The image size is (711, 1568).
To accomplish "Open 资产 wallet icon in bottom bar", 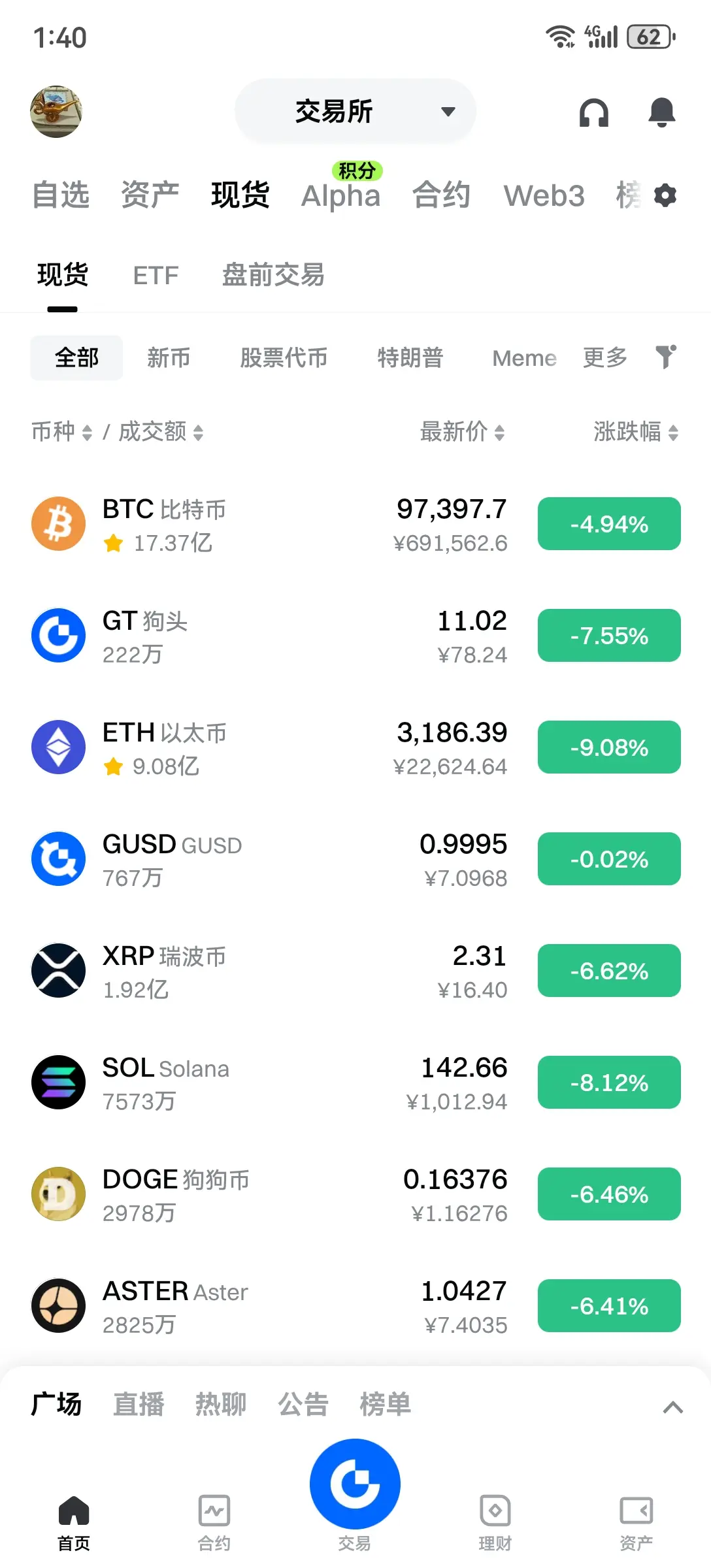I will tap(636, 1522).
